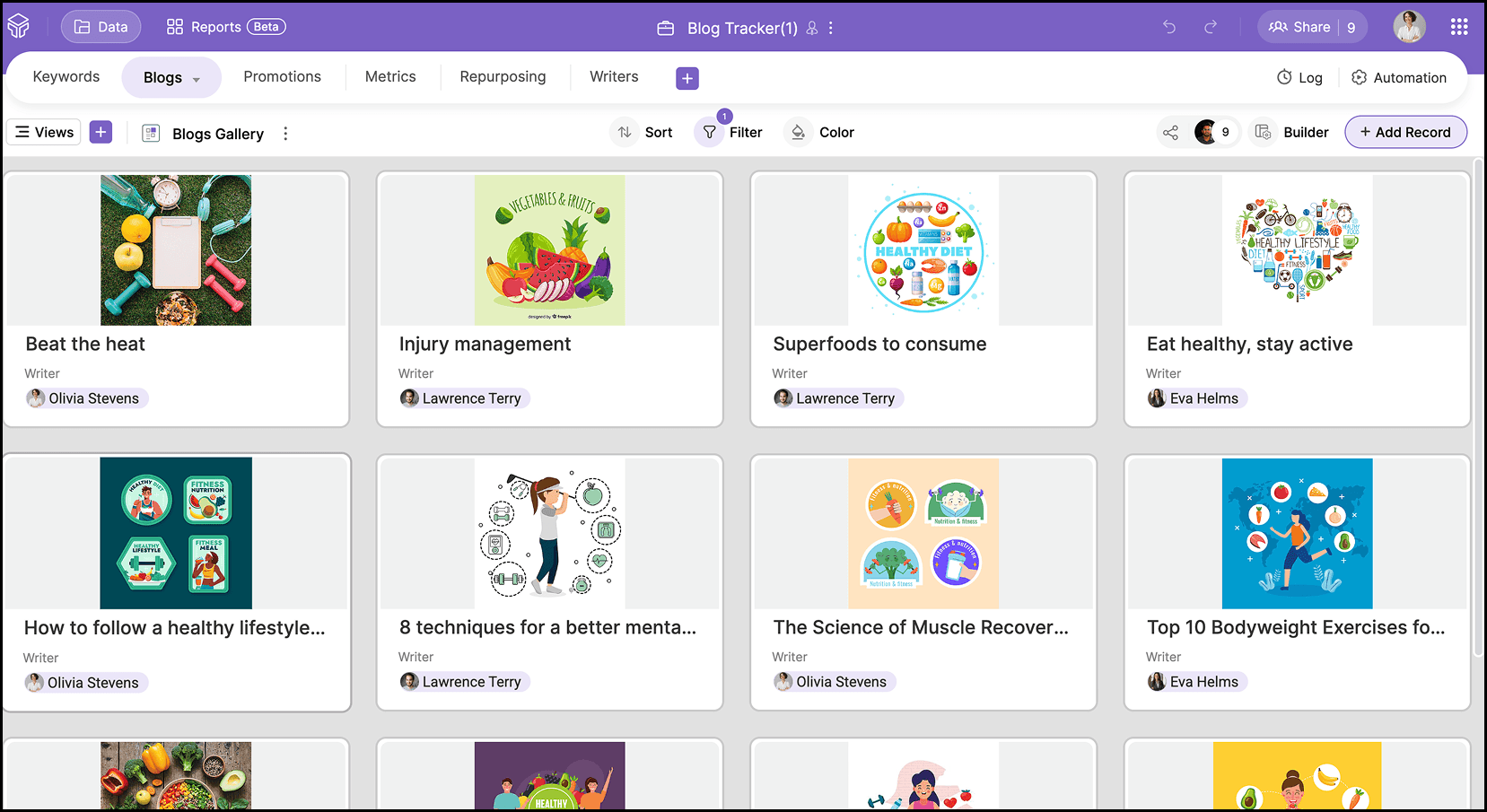1487x812 pixels.
Task: Switch to the Metrics tab
Action: tap(390, 77)
